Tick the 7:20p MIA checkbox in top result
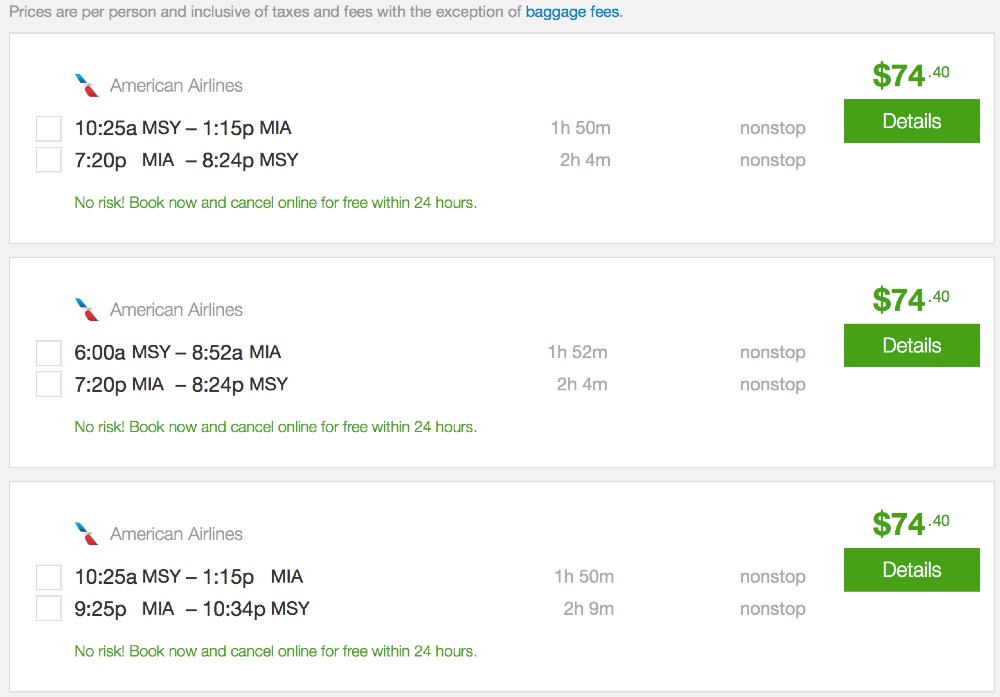Image resolution: width=1000 pixels, height=697 pixels. pos(49,160)
